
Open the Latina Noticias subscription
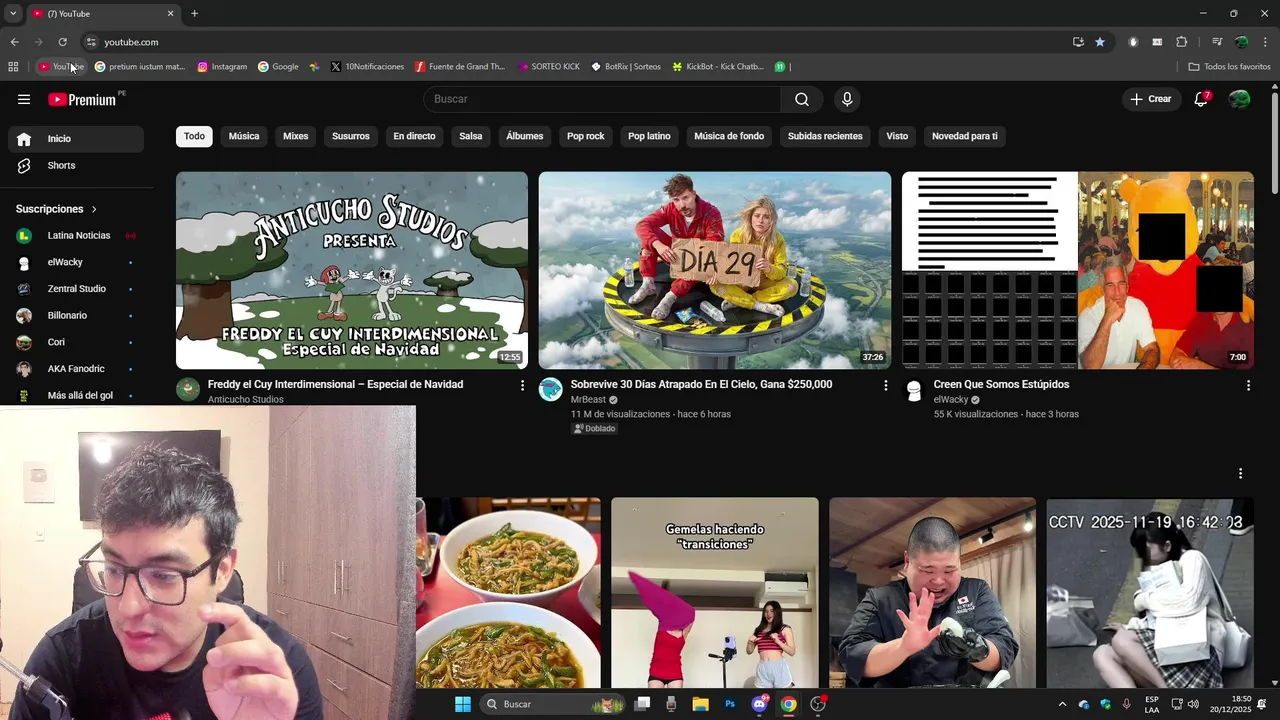tap(76, 236)
